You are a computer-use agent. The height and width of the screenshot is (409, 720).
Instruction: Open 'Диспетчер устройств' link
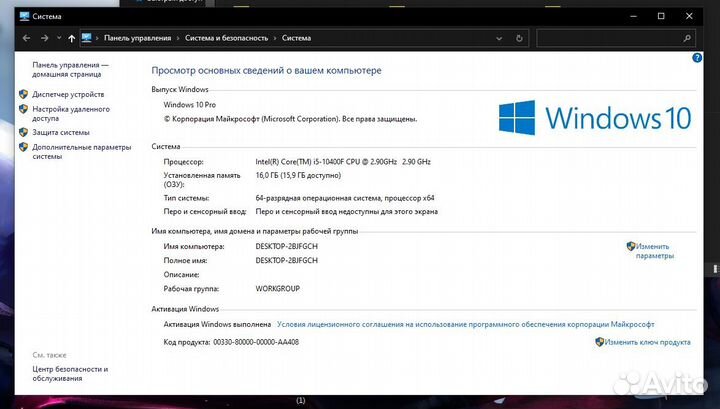click(68, 94)
